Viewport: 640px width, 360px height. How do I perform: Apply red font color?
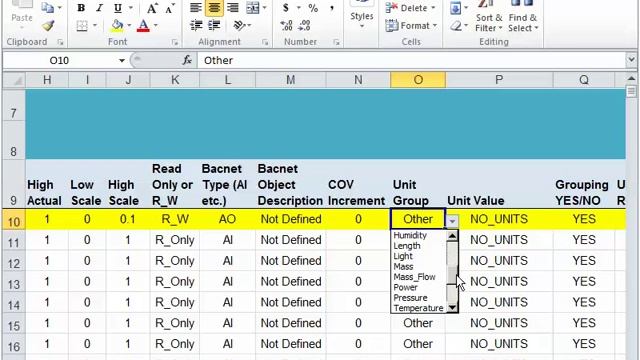143,26
